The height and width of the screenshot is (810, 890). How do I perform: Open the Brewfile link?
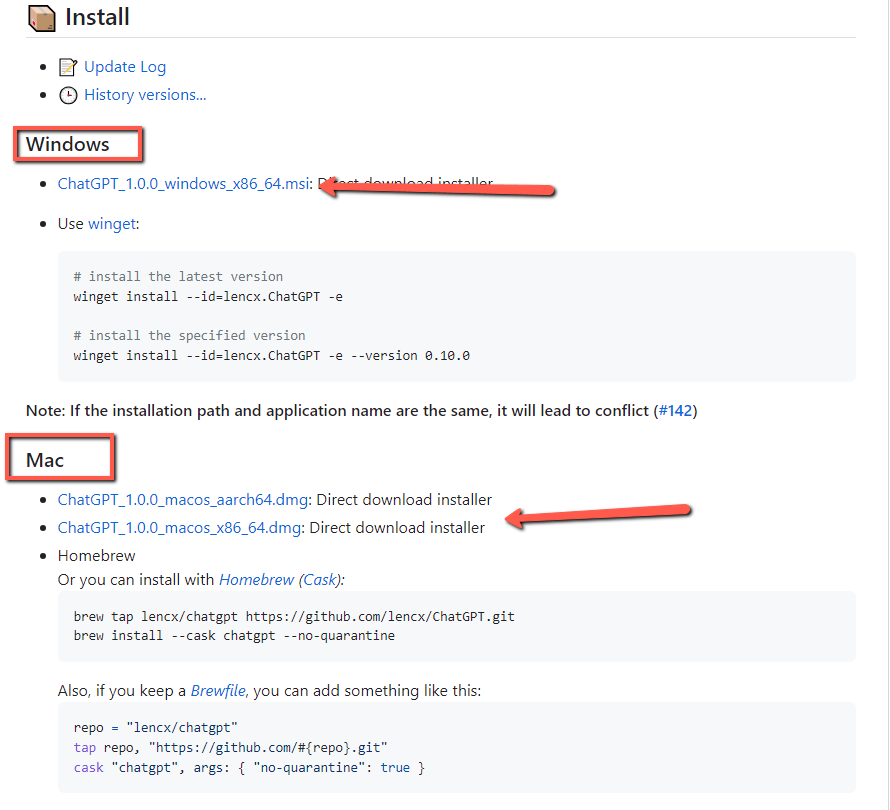click(218, 690)
